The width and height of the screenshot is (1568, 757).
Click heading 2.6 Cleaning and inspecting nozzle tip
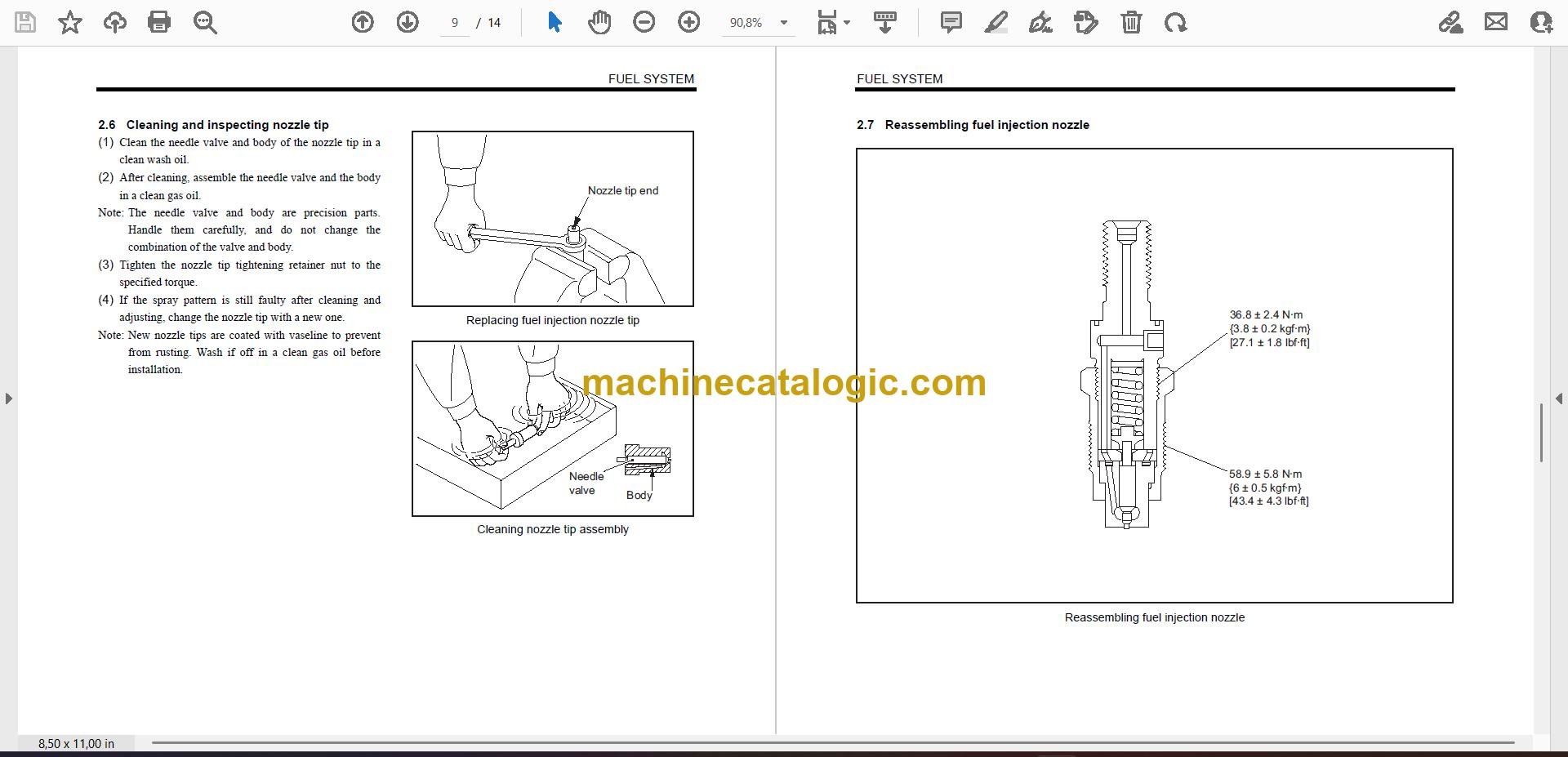(x=213, y=125)
